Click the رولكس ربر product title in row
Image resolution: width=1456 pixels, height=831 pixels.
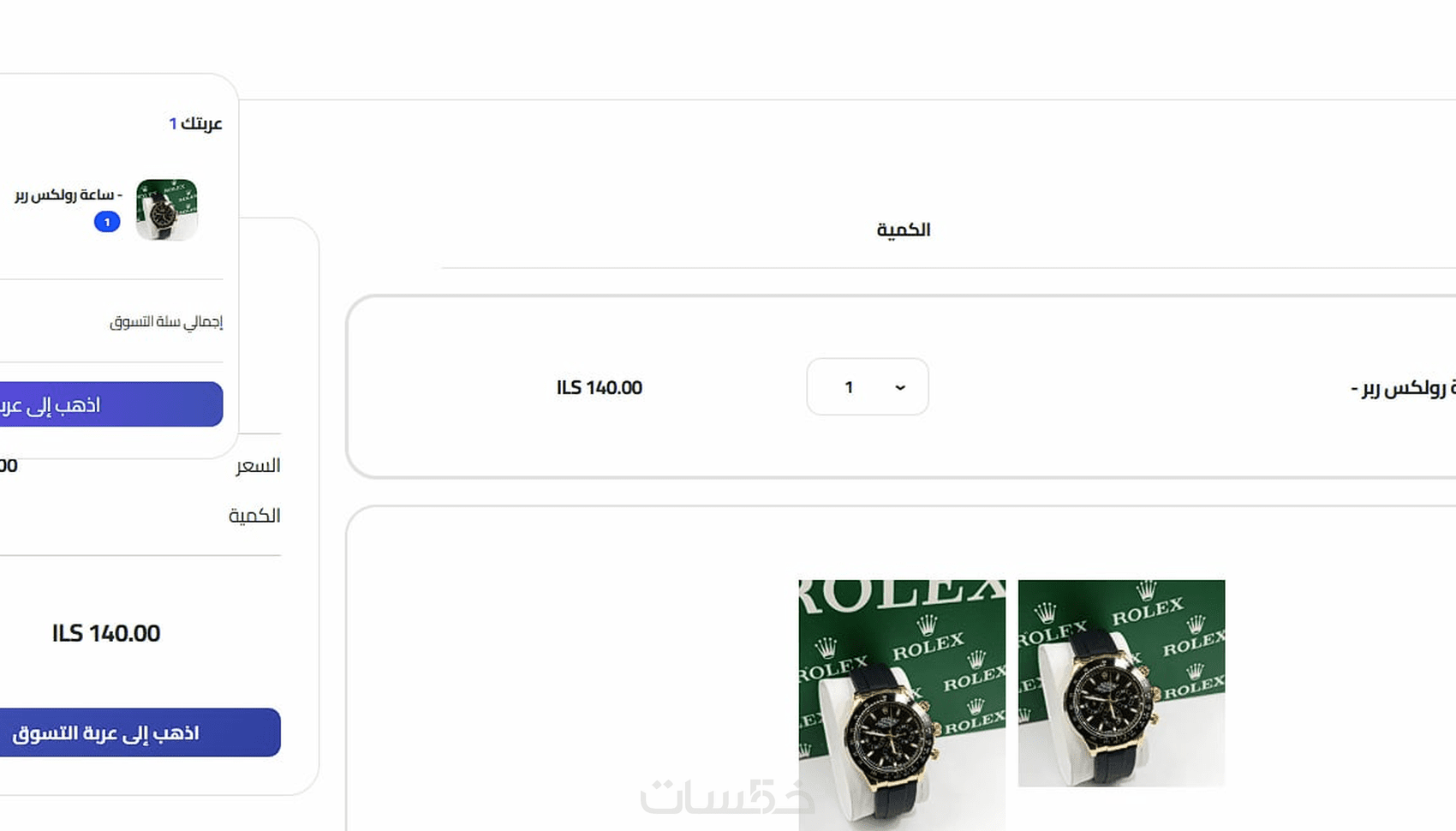tap(1403, 388)
